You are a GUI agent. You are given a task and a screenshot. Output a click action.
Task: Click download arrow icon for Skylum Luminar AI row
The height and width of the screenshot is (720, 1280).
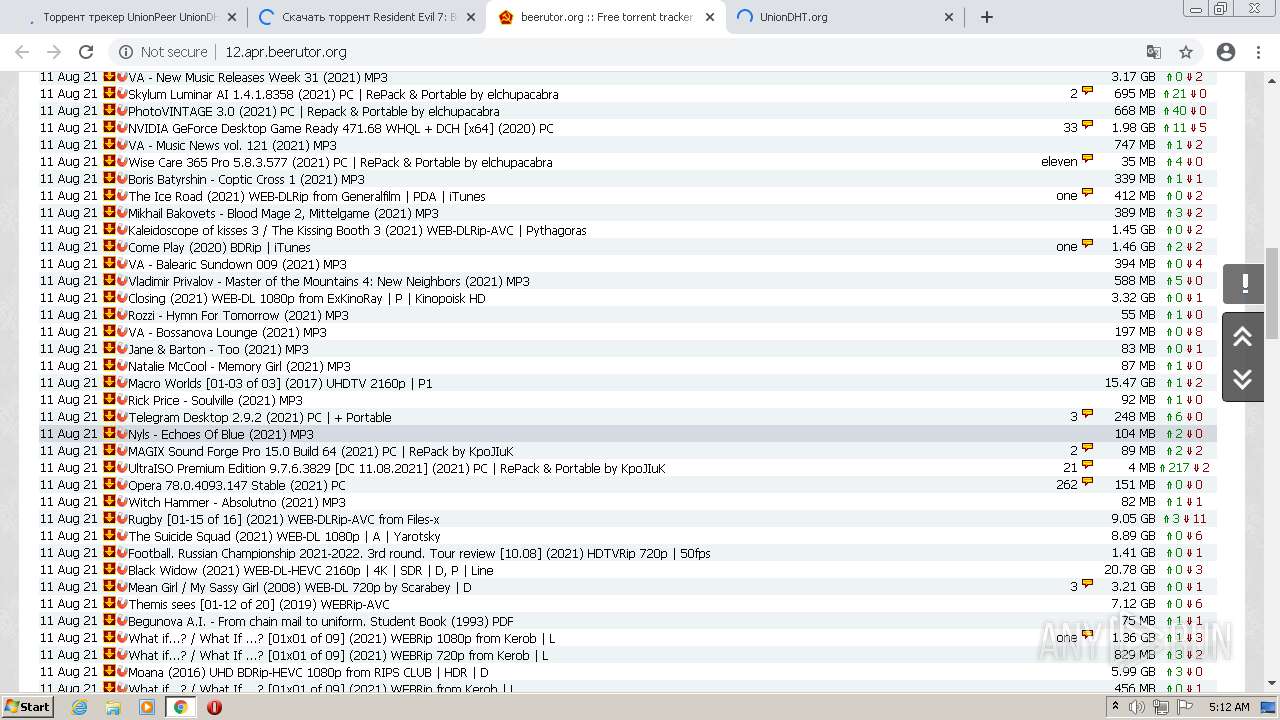109,93
